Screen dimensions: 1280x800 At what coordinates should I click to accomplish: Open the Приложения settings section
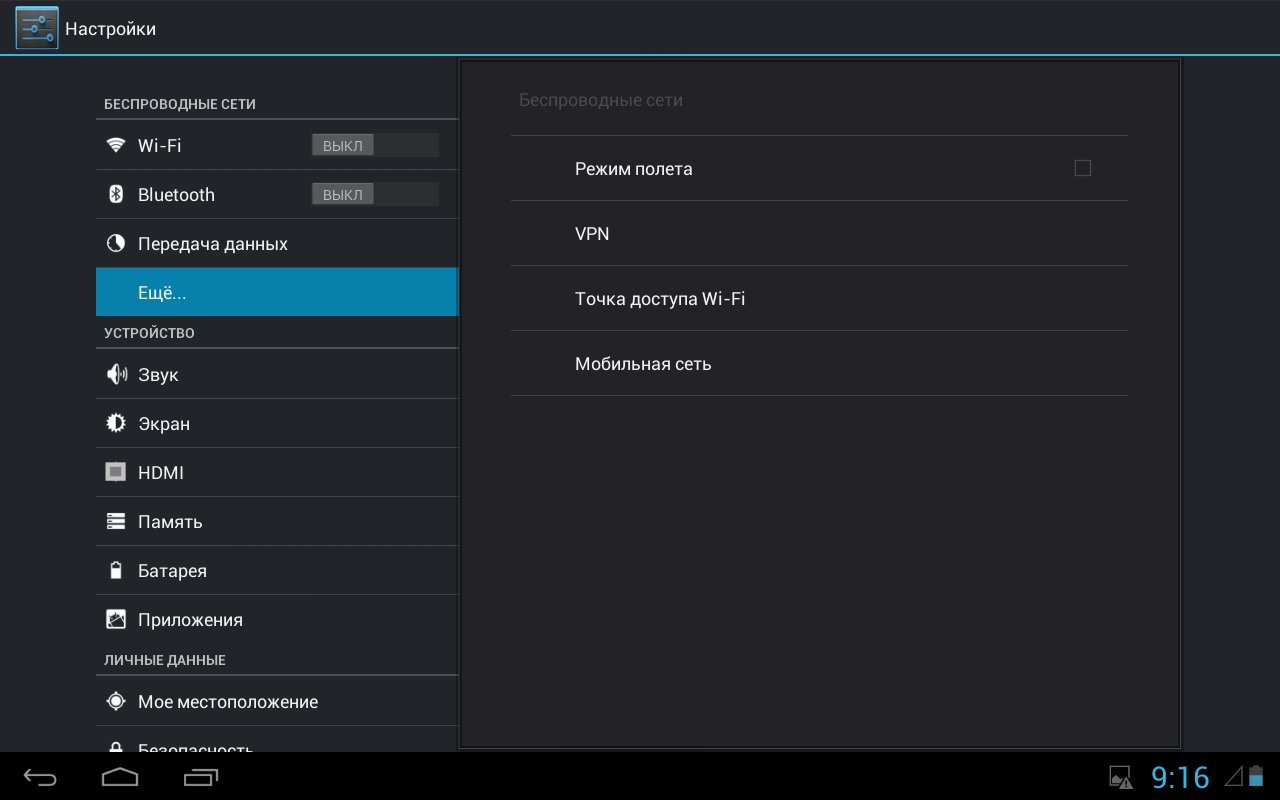click(x=276, y=620)
